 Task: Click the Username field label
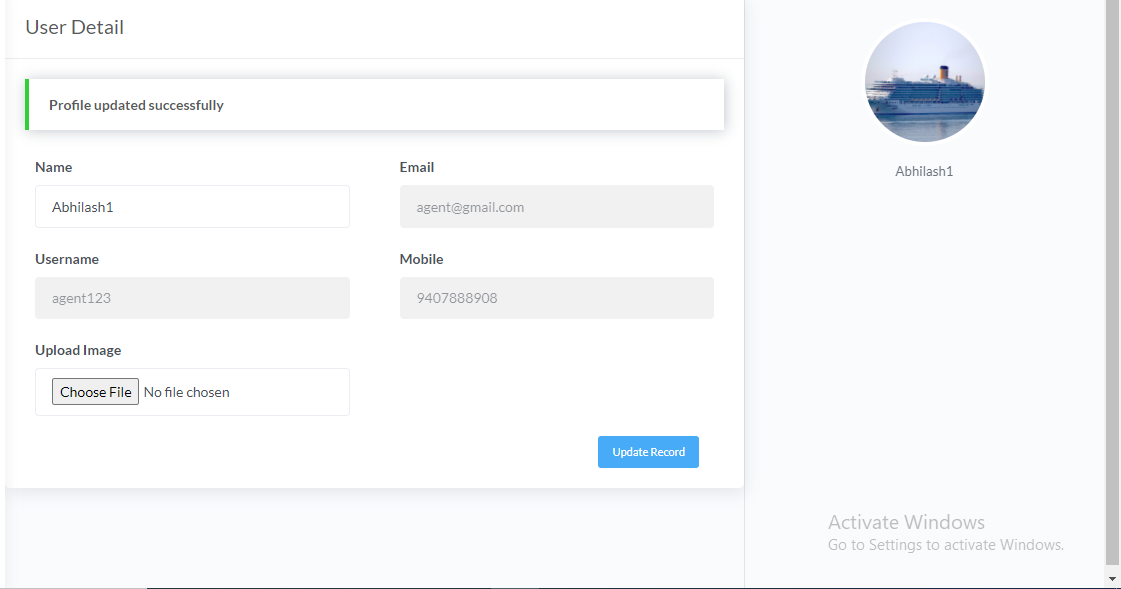[67, 259]
